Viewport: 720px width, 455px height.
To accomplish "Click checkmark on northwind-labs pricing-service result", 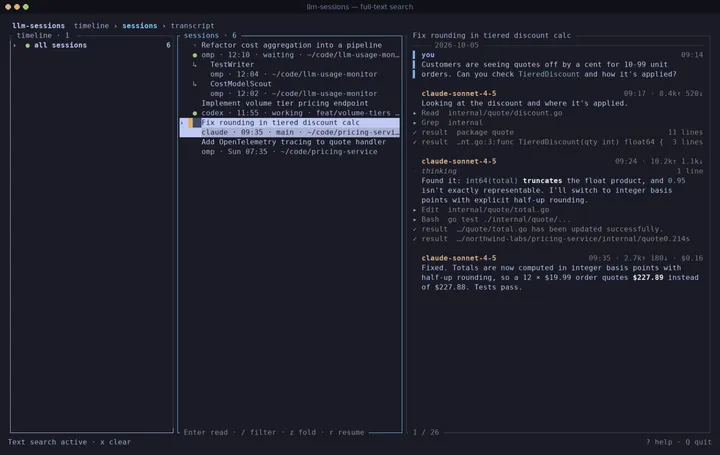I will pos(415,239).
